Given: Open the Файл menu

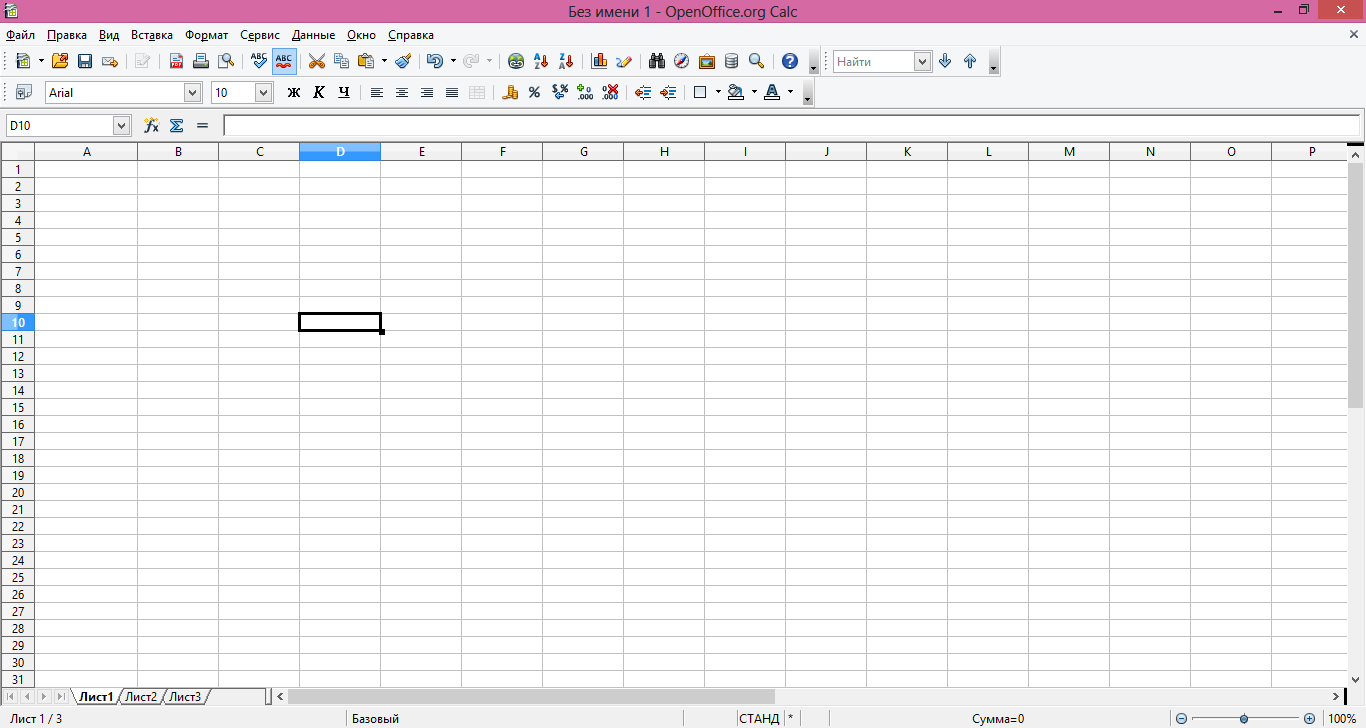Looking at the screenshot, I should coord(20,34).
